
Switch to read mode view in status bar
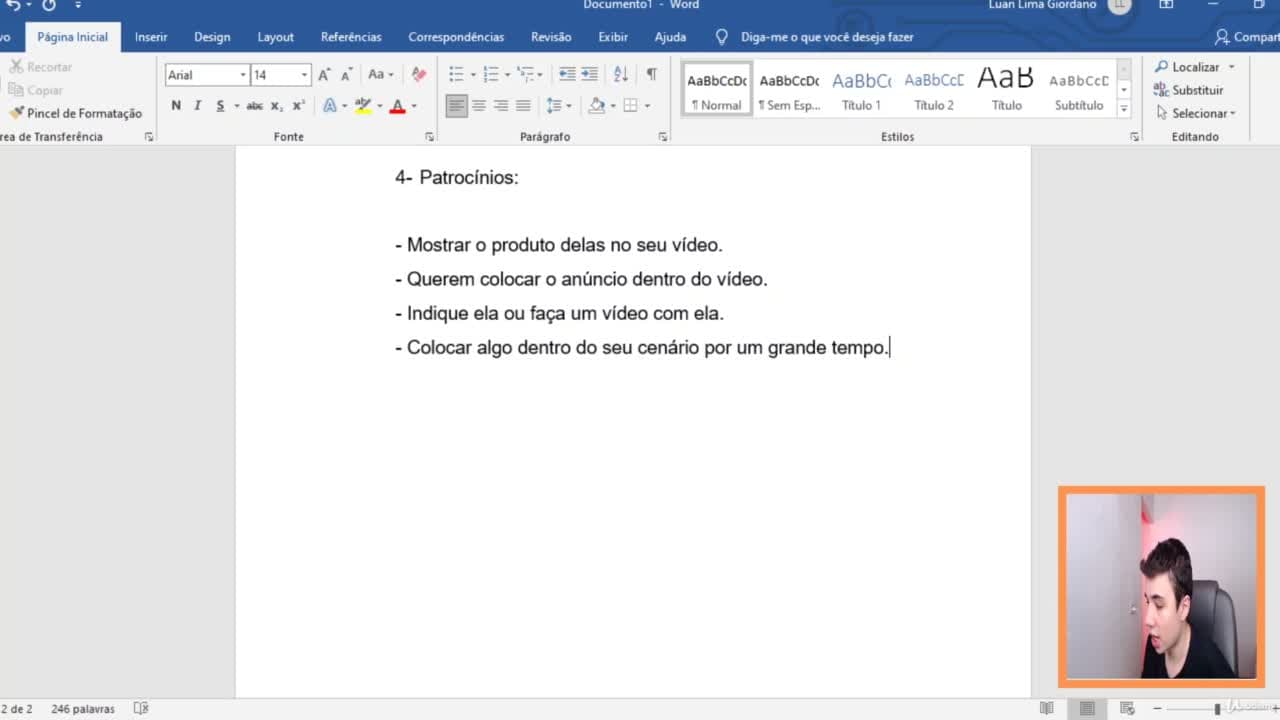(1046, 708)
